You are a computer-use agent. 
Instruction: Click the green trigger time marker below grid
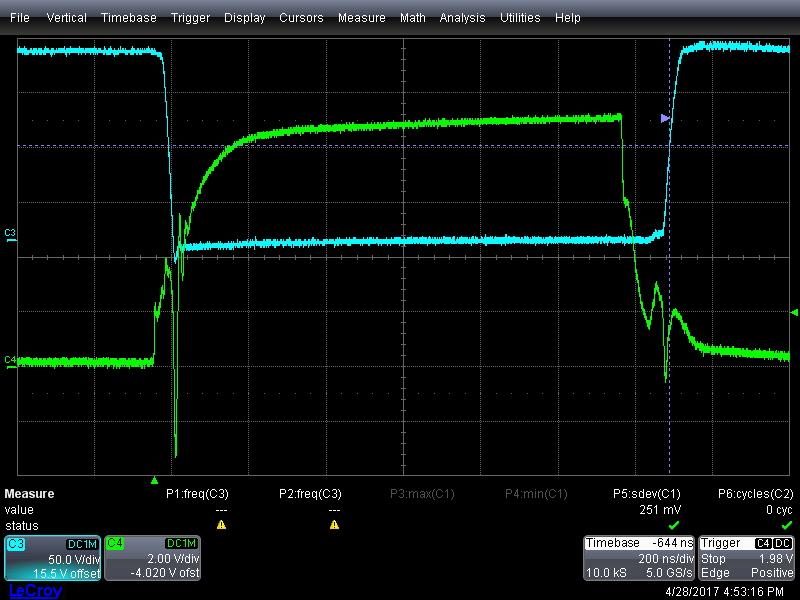(155, 480)
